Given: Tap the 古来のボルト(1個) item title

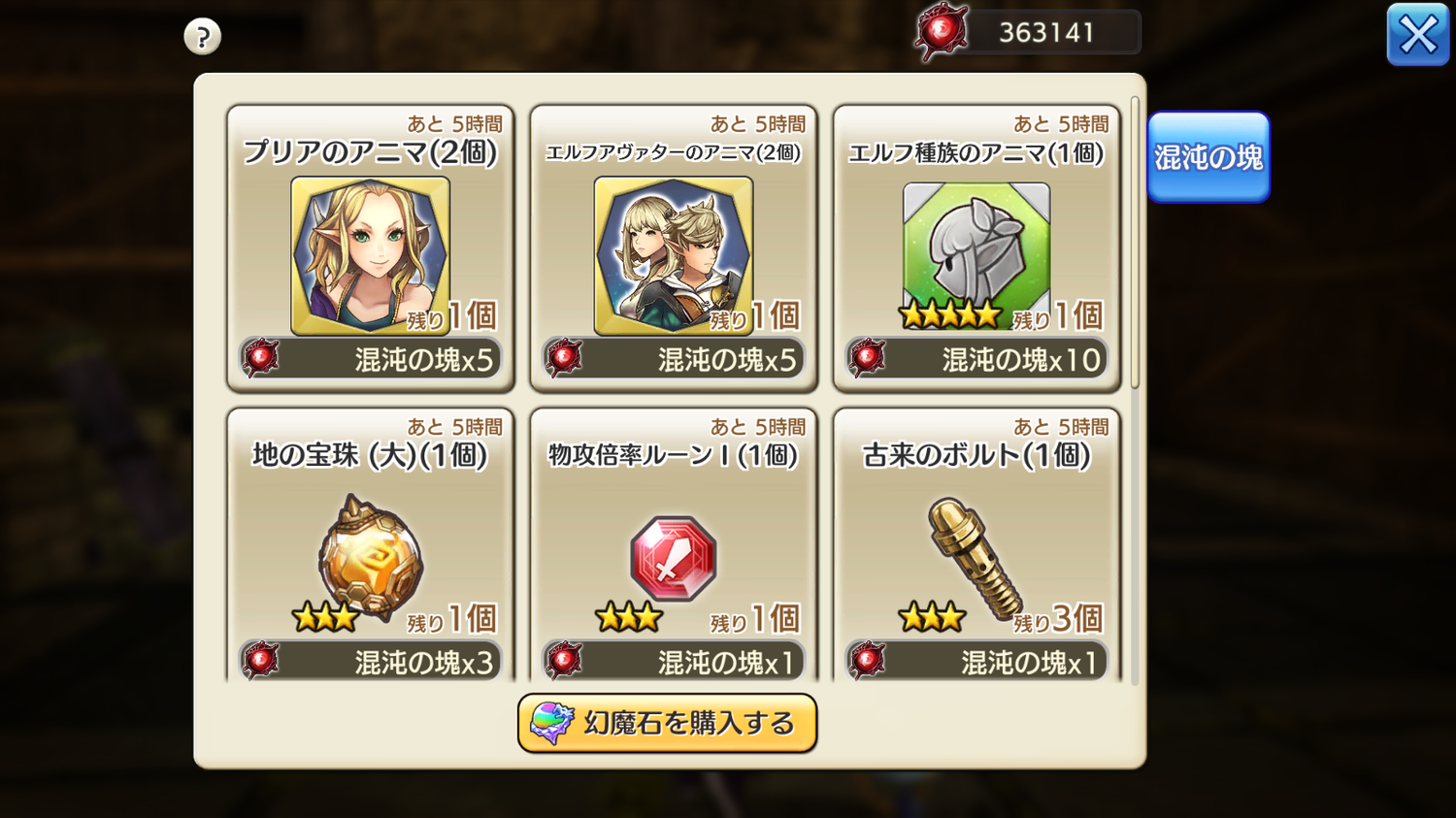Looking at the screenshot, I should (976, 455).
